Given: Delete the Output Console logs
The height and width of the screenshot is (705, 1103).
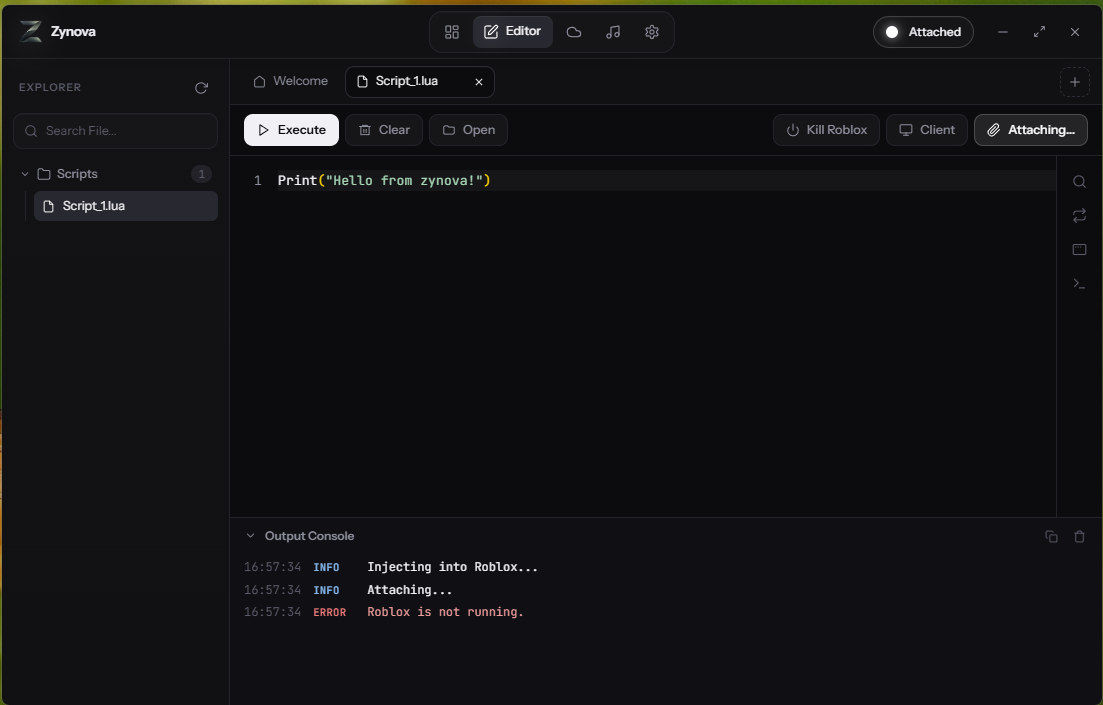Looking at the screenshot, I should [x=1079, y=537].
